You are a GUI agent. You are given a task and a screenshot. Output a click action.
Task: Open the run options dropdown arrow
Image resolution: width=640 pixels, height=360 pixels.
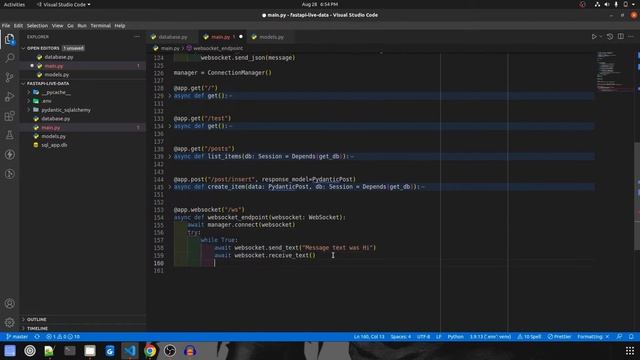(x=600, y=37)
